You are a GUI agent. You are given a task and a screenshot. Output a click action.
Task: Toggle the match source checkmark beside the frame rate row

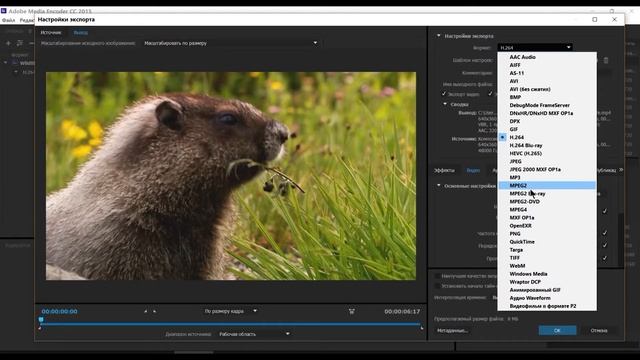click(x=604, y=233)
